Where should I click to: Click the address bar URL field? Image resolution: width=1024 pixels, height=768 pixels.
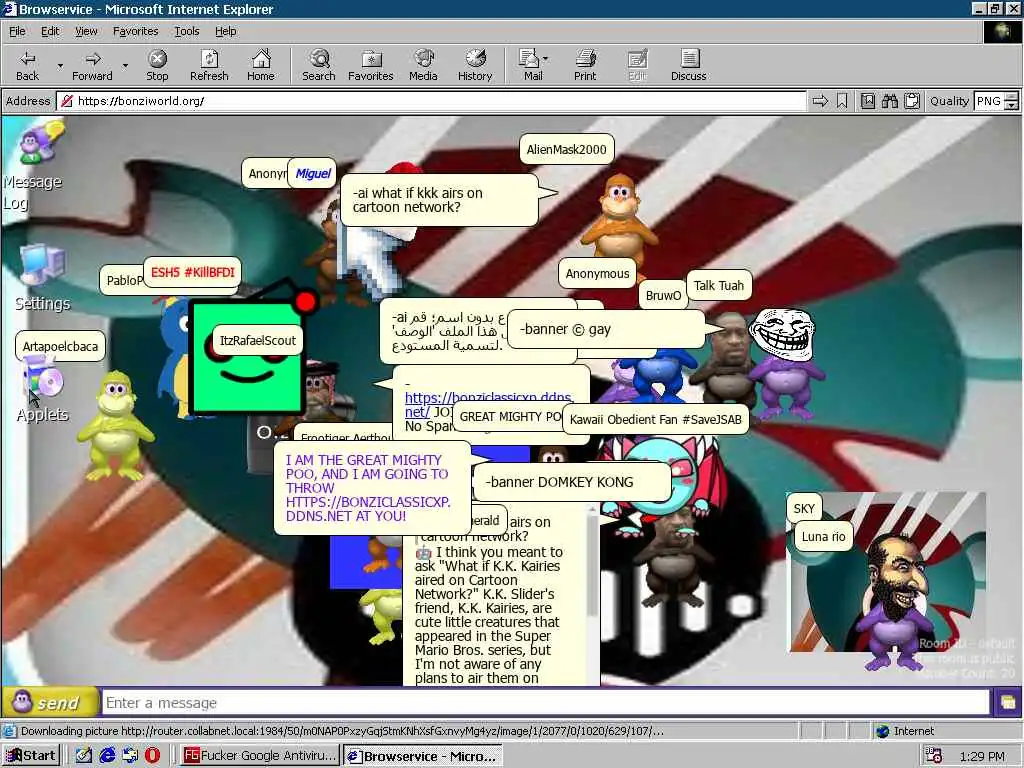tap(431, 101)
